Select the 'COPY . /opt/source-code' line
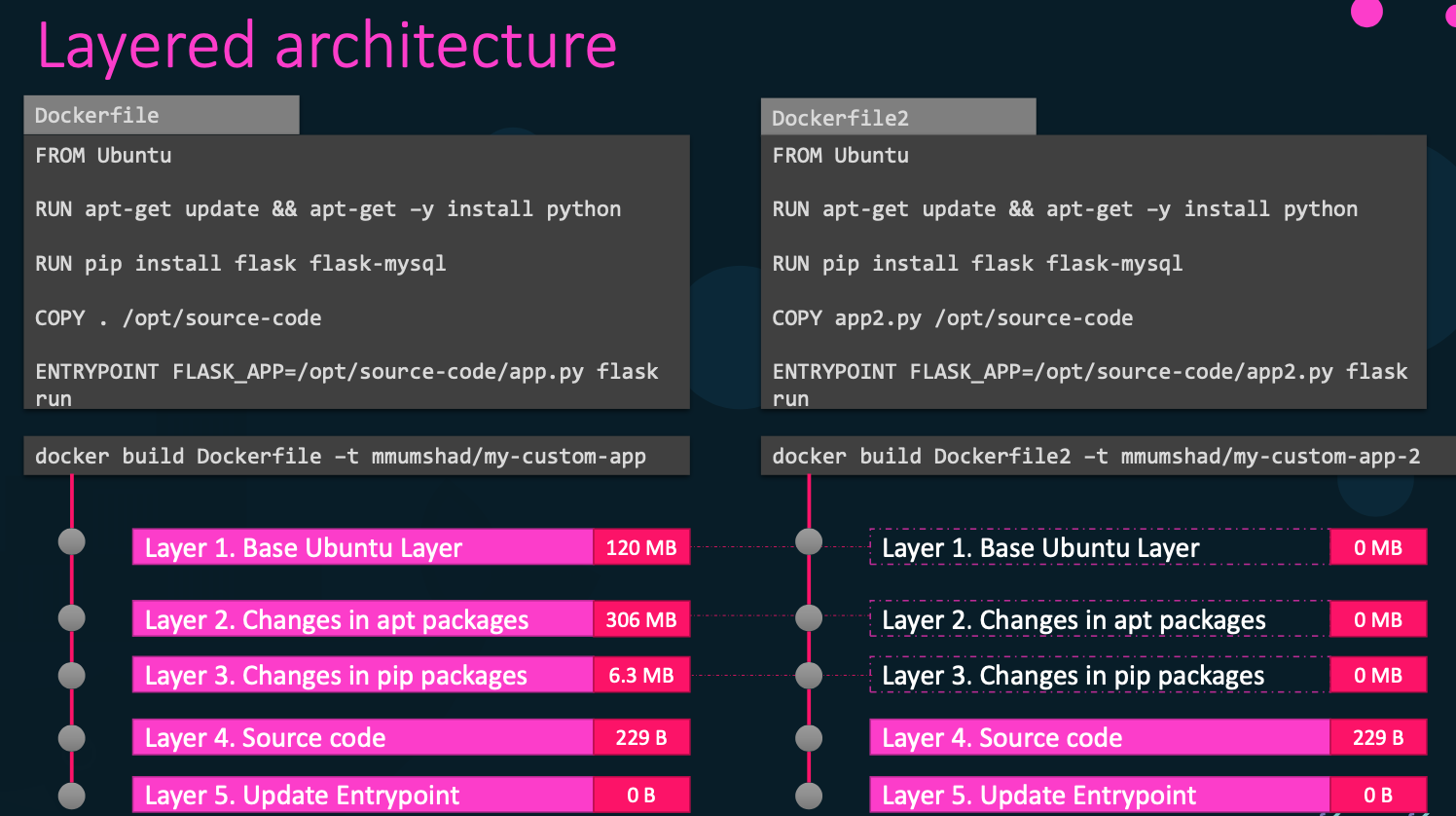The height and width of the screenshot is (816, 1456). pos(178,318)
